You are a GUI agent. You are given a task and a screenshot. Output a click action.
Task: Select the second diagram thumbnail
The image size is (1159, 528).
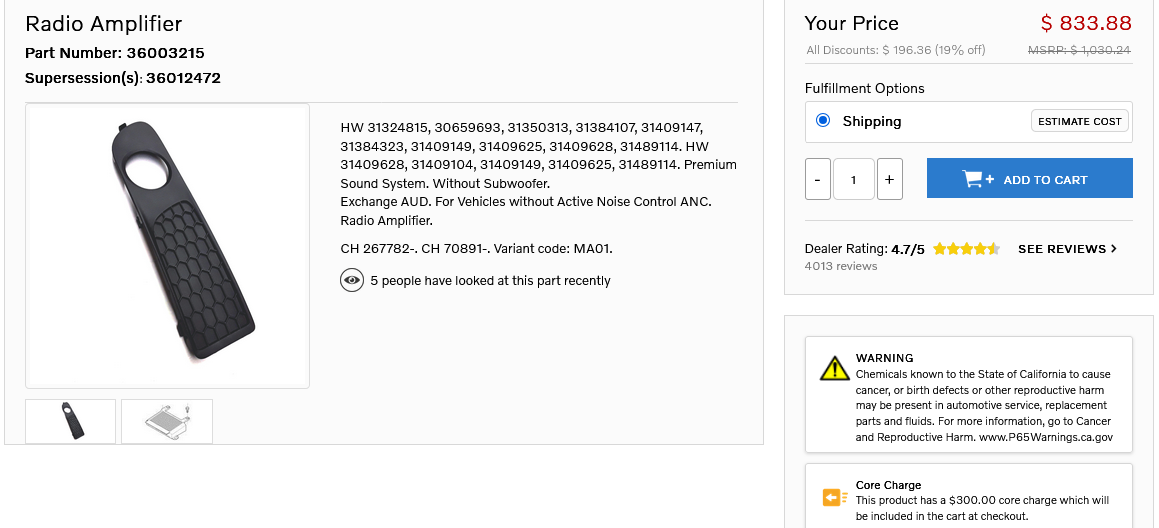click(x=166, y=421)
